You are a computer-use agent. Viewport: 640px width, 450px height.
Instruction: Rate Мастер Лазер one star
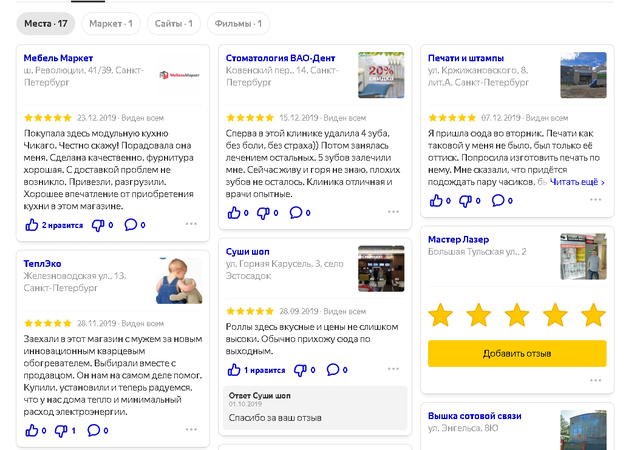(x=440, y=315)
